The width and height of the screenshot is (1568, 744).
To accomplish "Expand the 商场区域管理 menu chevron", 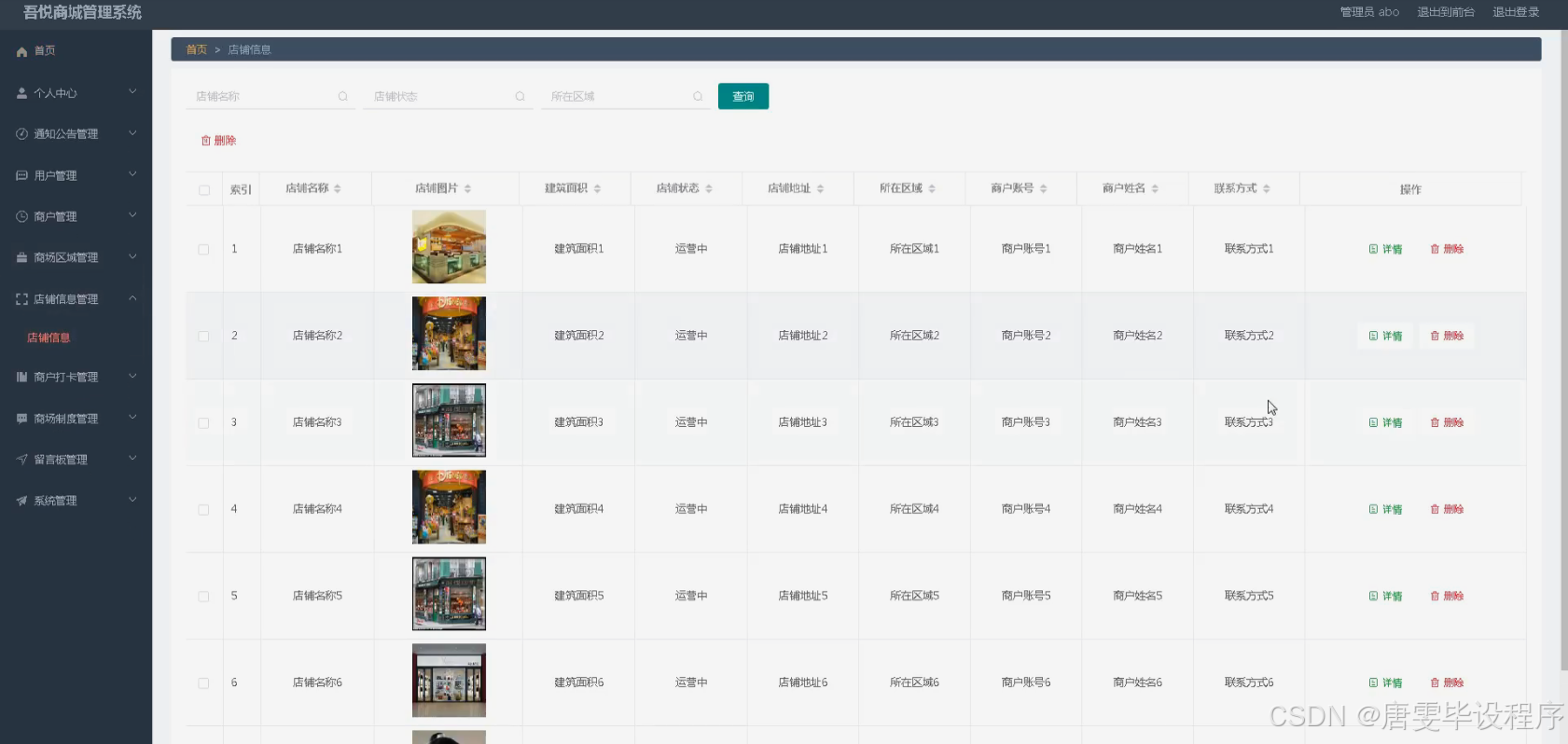I will (x=132, y=255).
